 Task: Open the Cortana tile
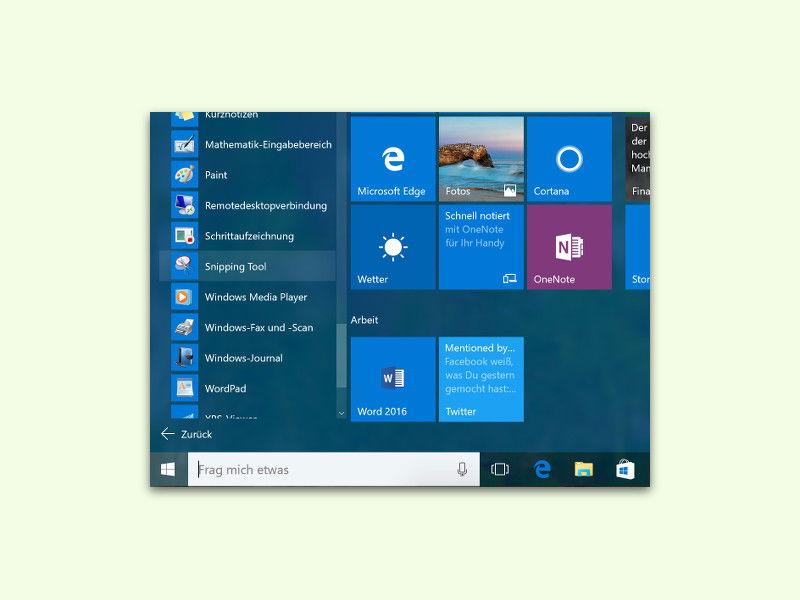click(x=569, y=159)
